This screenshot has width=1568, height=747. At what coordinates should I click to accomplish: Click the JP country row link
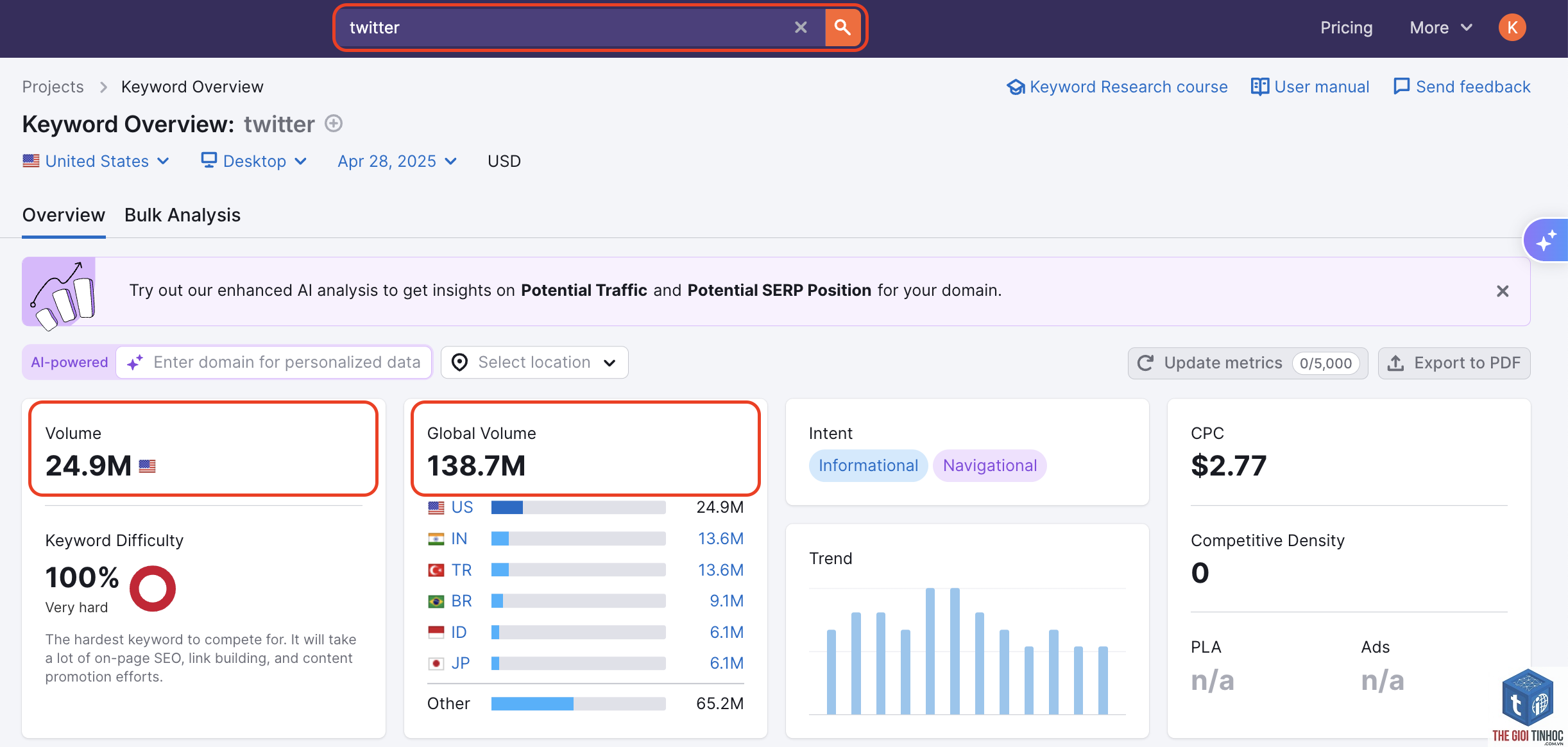460,663
